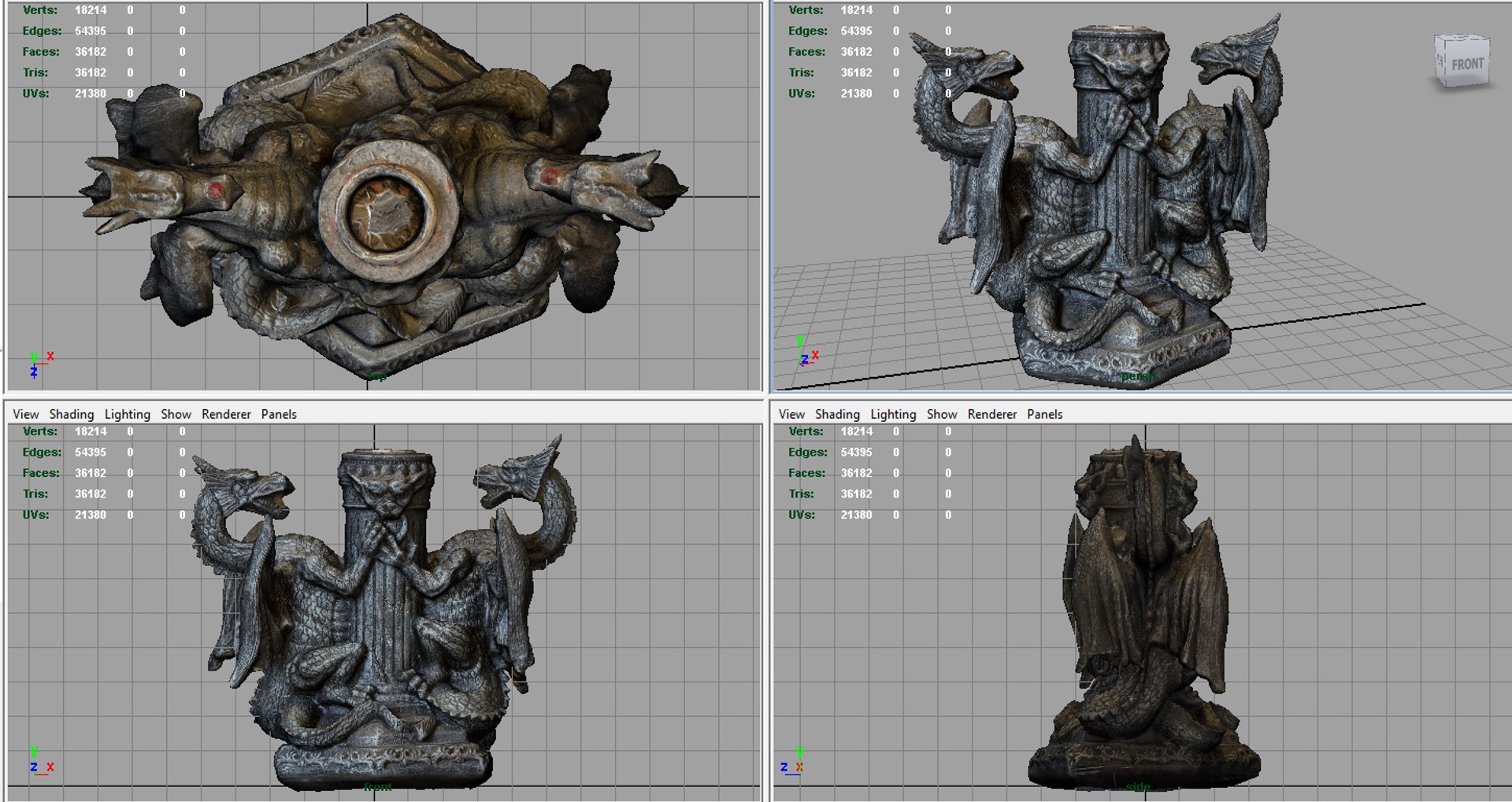This screenshot has height=802, width=1512.
Task: Open Renderer menu in front viewport panel
Action: click(226, 414)
